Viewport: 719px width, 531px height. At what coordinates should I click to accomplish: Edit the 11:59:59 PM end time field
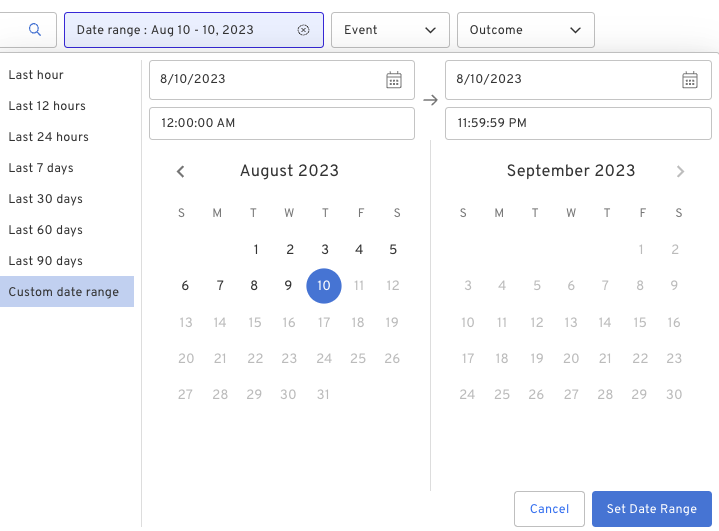(x=578, y=123)
